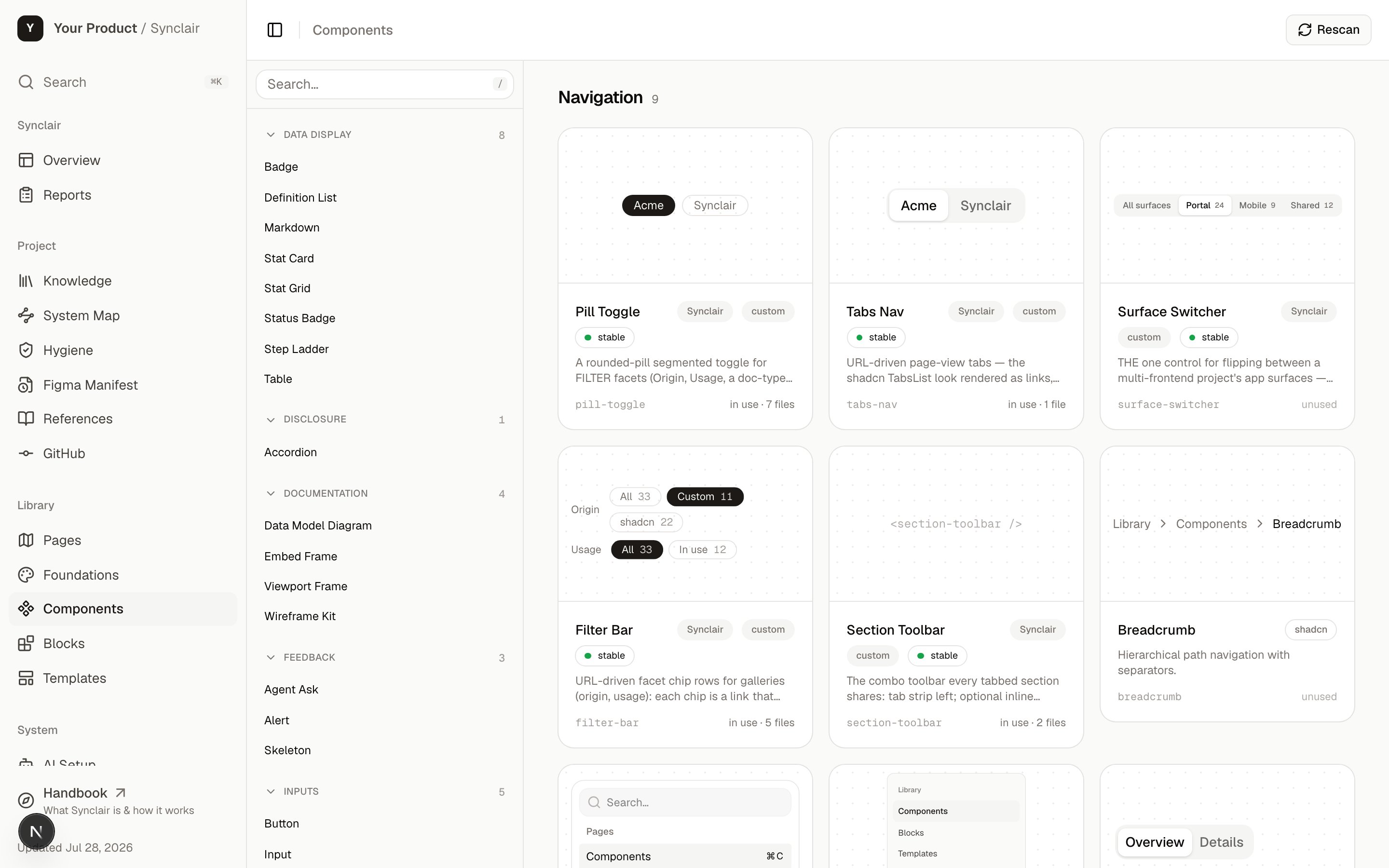Click Components in breadcrumb preview
The image size is (1389, 868).
click(1211, 524)
